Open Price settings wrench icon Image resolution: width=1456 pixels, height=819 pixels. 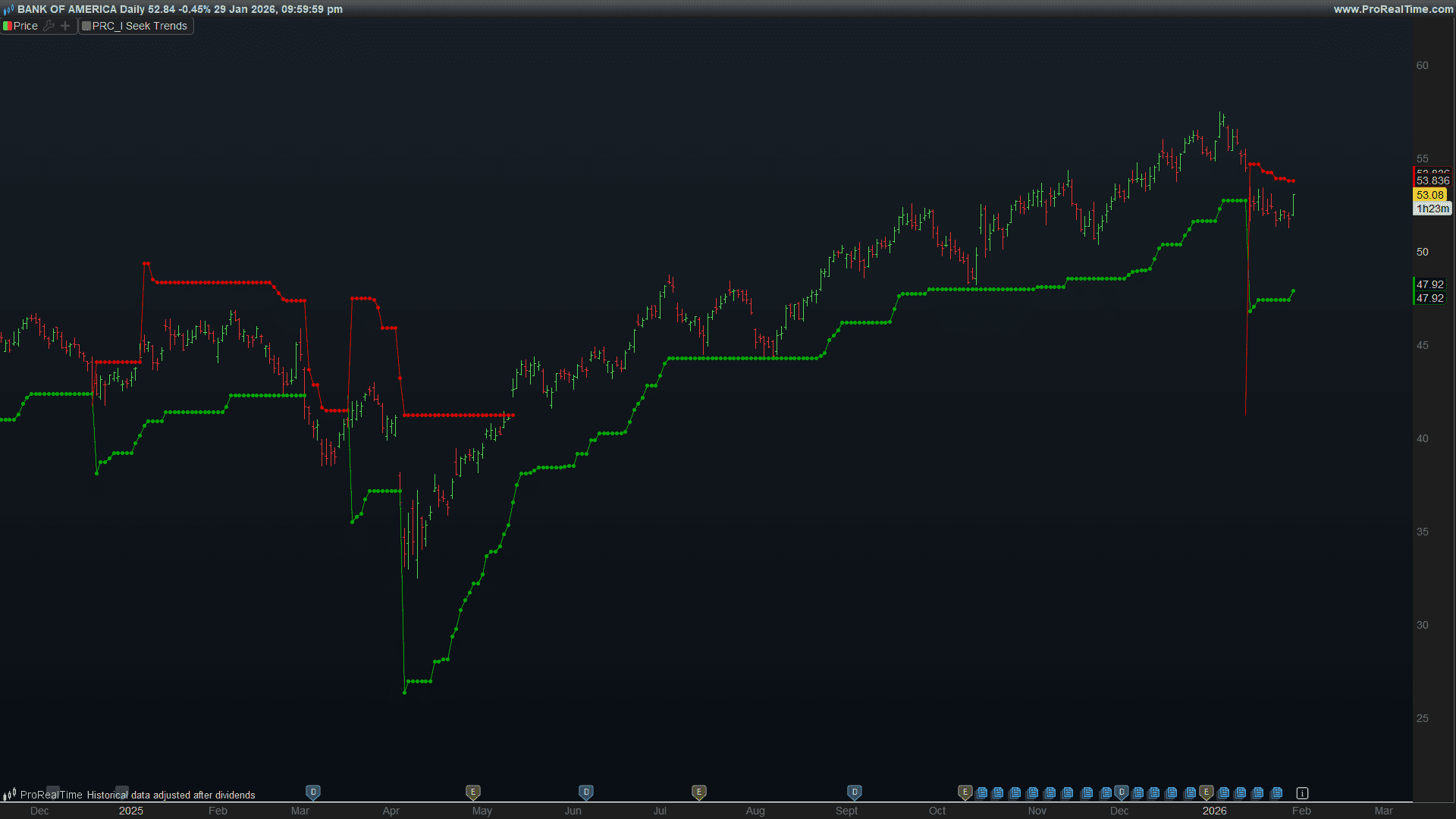pos(49,26)
